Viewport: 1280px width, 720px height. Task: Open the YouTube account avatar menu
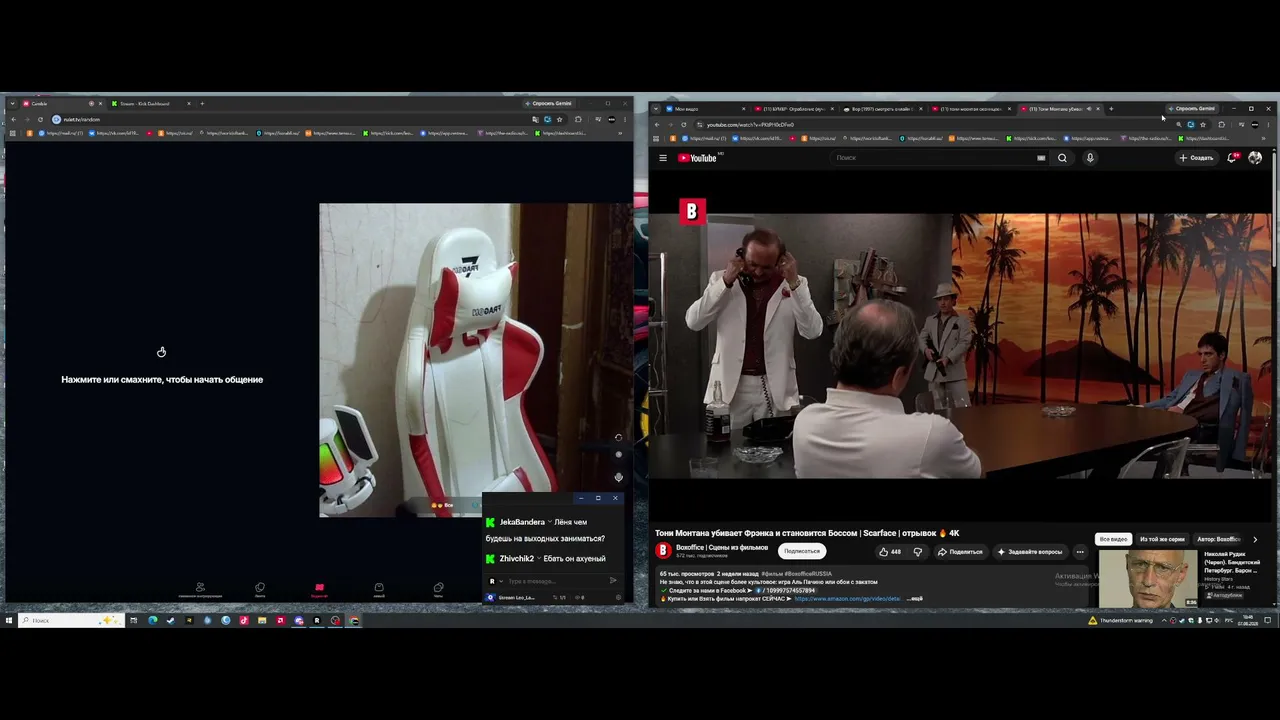[x=1255, y=158]
